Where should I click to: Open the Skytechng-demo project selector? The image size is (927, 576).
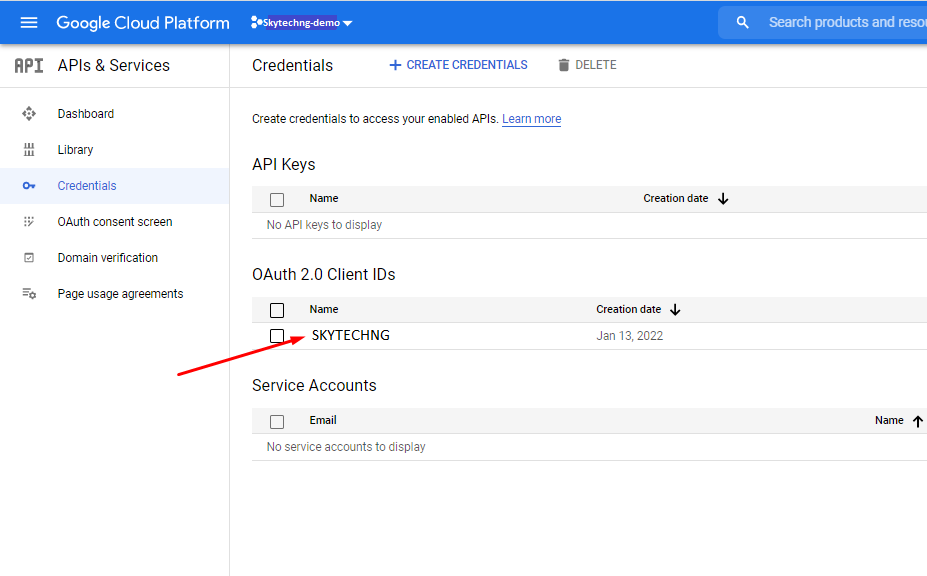coord(302,22)
